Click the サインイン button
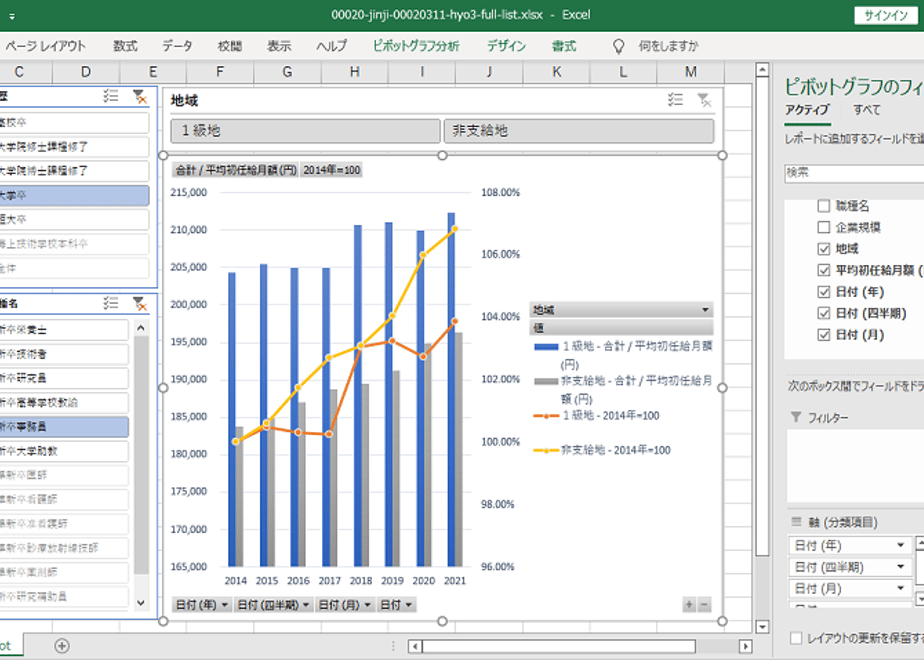This screenshot has height=660, width=924. click(x=886, y=16)
